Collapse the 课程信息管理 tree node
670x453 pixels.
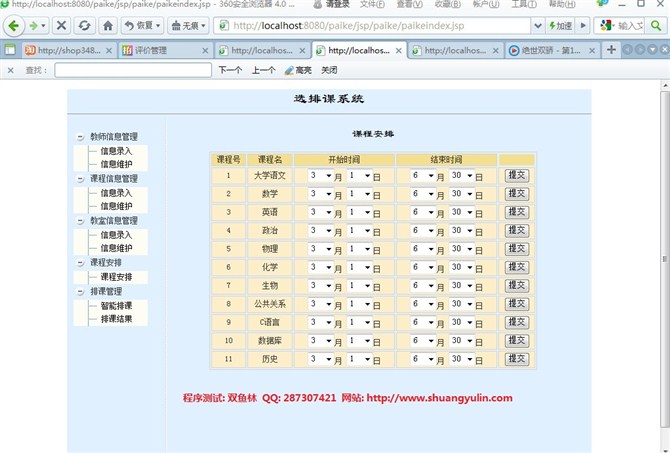tap(80, 179)
